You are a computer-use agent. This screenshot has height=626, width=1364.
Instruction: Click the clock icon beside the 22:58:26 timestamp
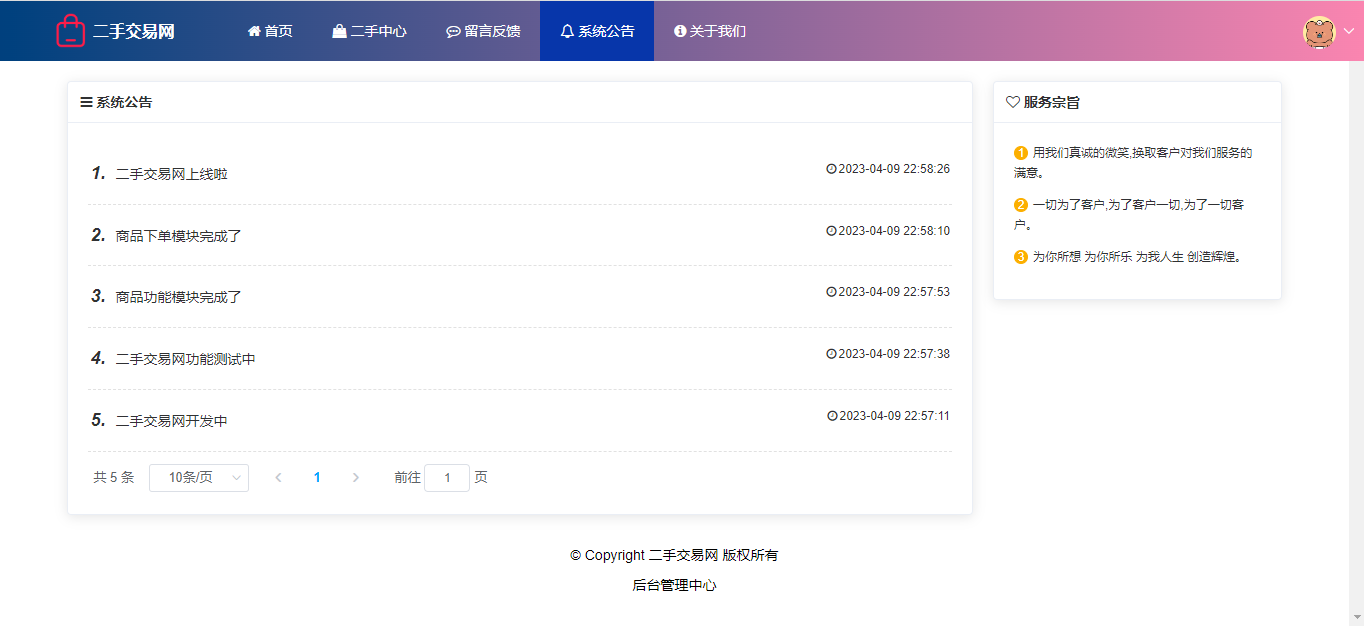pyautogui.click(x=831, y=169)
